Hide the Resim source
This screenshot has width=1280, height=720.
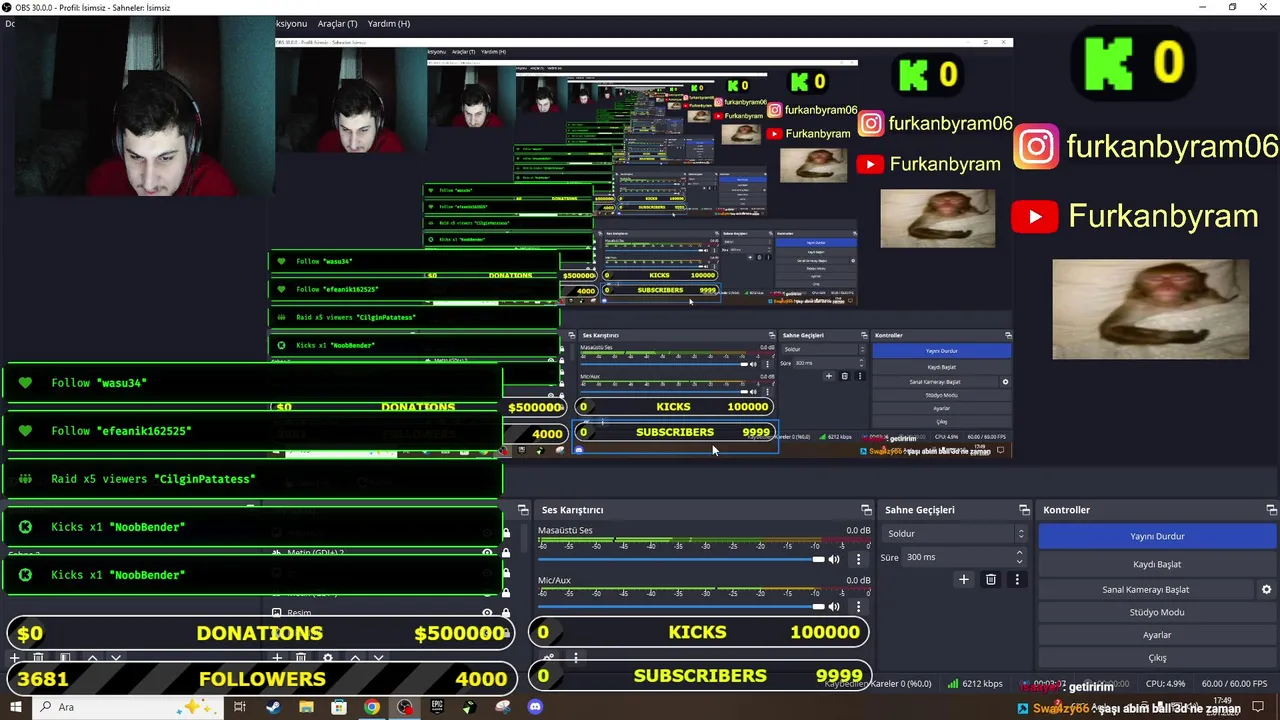coord(488,613)
